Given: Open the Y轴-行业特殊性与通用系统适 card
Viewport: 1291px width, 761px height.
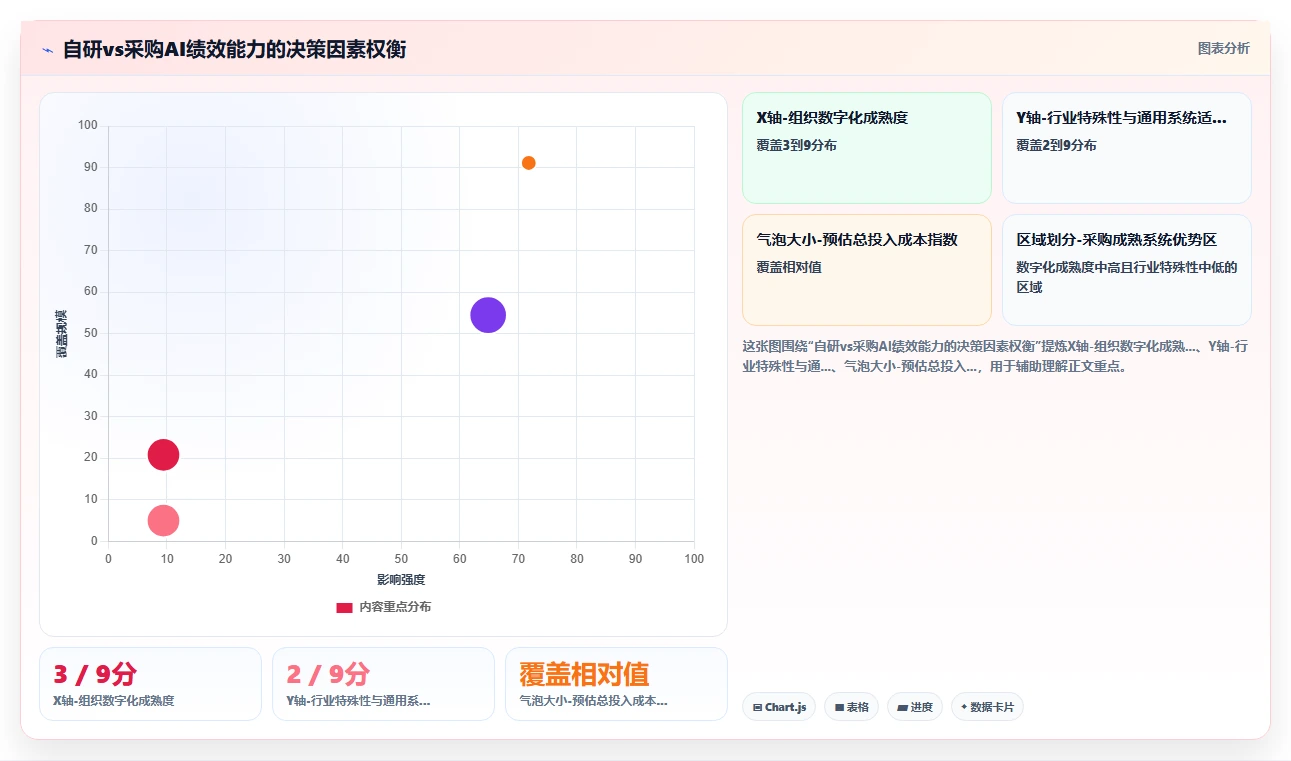Looking at the screenshot, I should pos(1126,148).
